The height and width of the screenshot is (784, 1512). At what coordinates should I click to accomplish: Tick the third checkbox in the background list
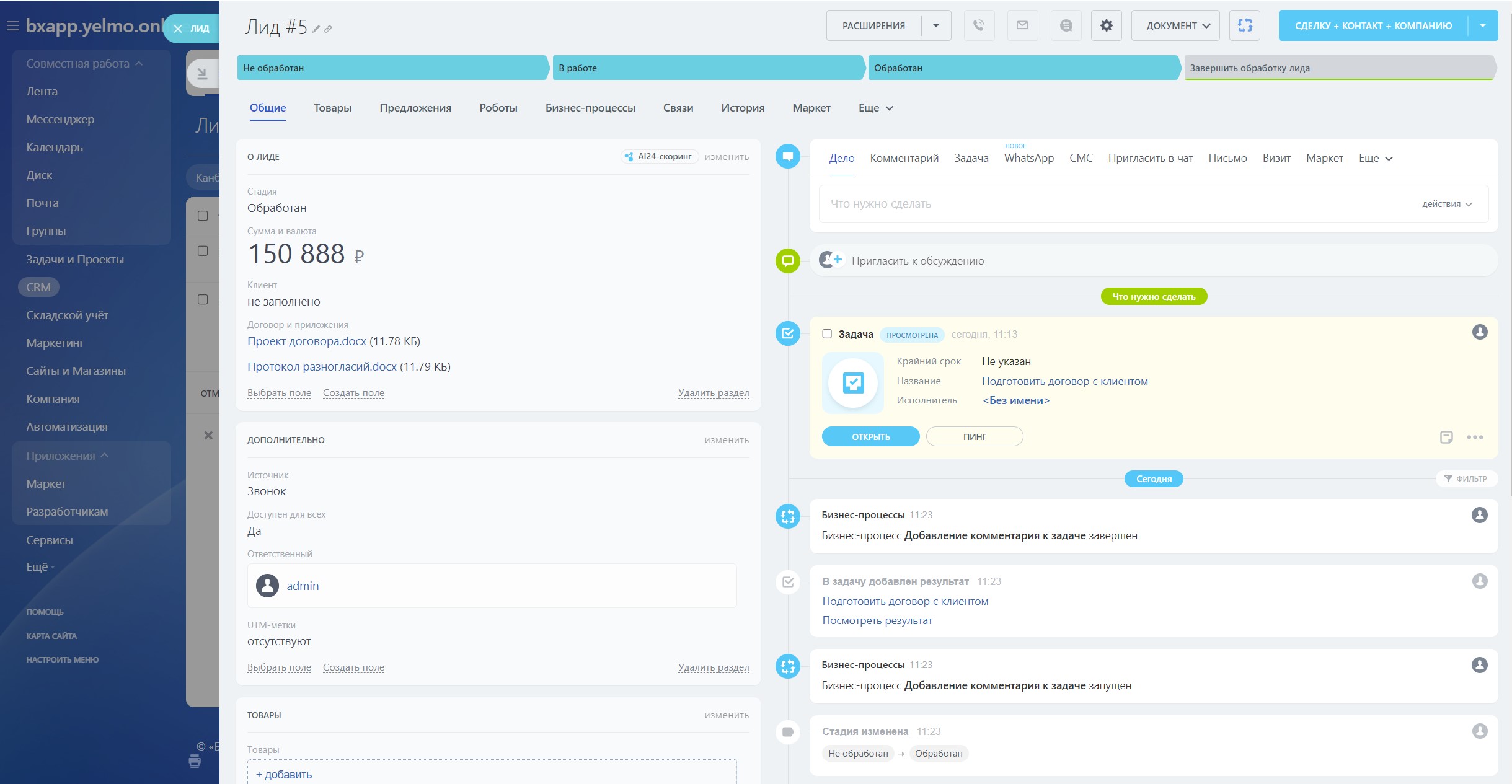(203, 299)
